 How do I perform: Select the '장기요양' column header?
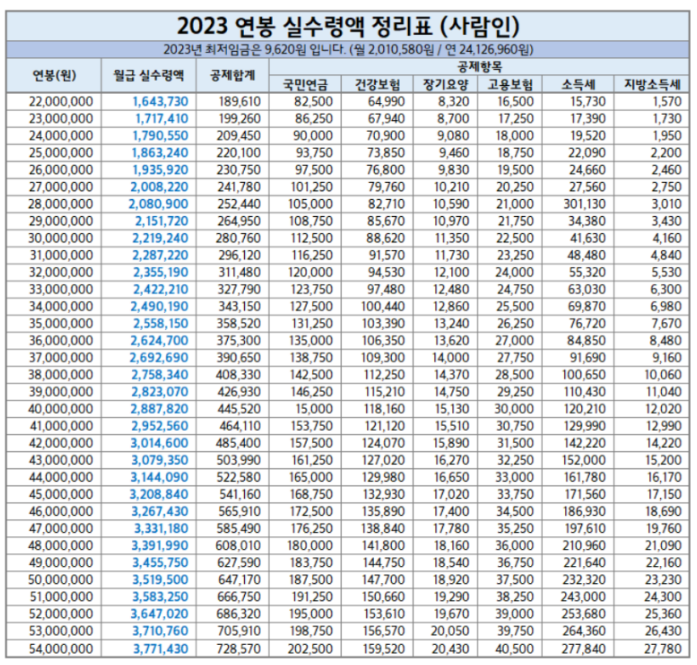445,84
